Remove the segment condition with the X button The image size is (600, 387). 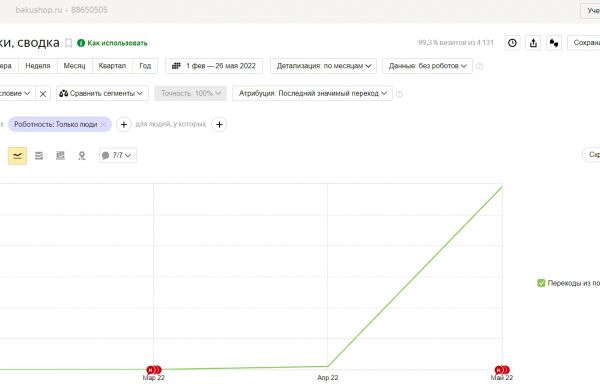click(x=43, y=93)
